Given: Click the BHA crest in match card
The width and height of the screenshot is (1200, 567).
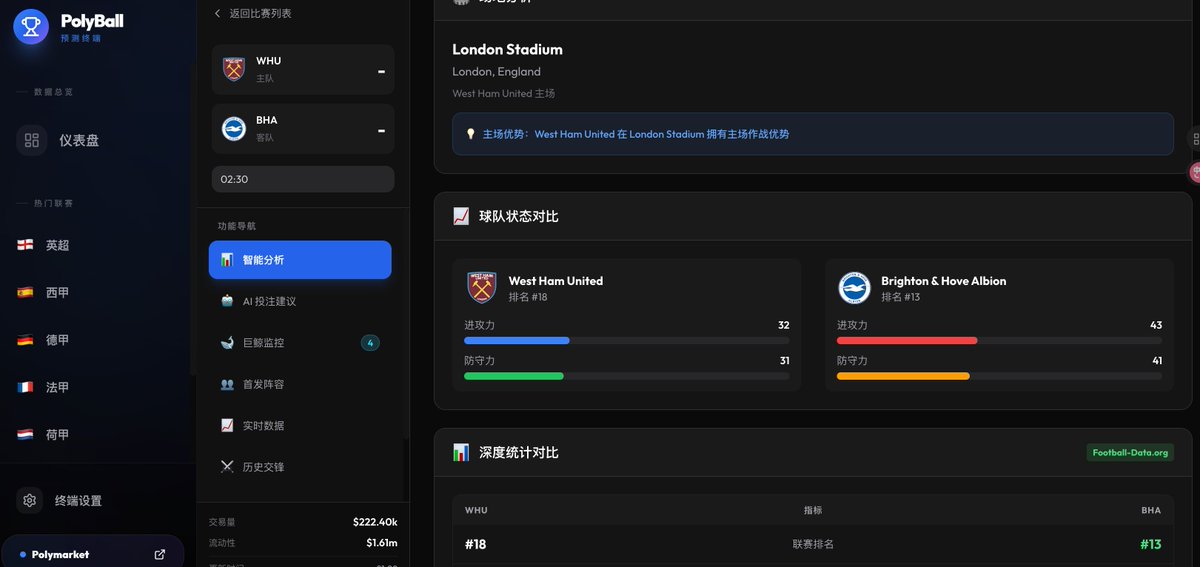Looking at the screenshot, I should tap(234, 129).
